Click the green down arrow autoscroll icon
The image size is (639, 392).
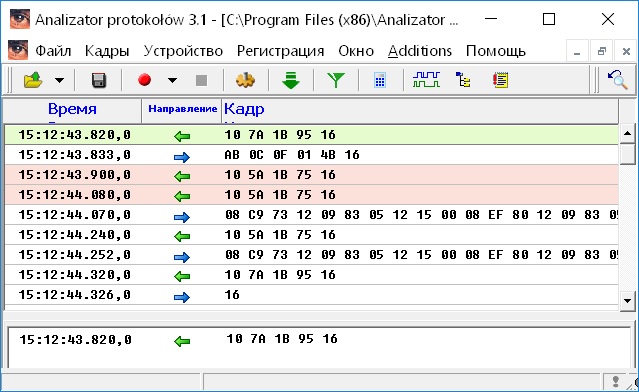coord(291,80)
